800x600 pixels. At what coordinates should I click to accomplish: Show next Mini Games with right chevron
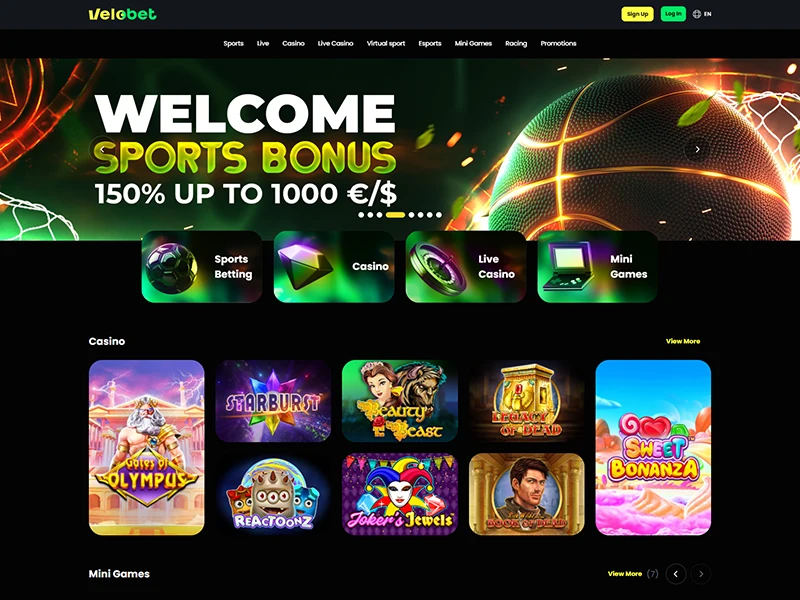pos(701,574)
